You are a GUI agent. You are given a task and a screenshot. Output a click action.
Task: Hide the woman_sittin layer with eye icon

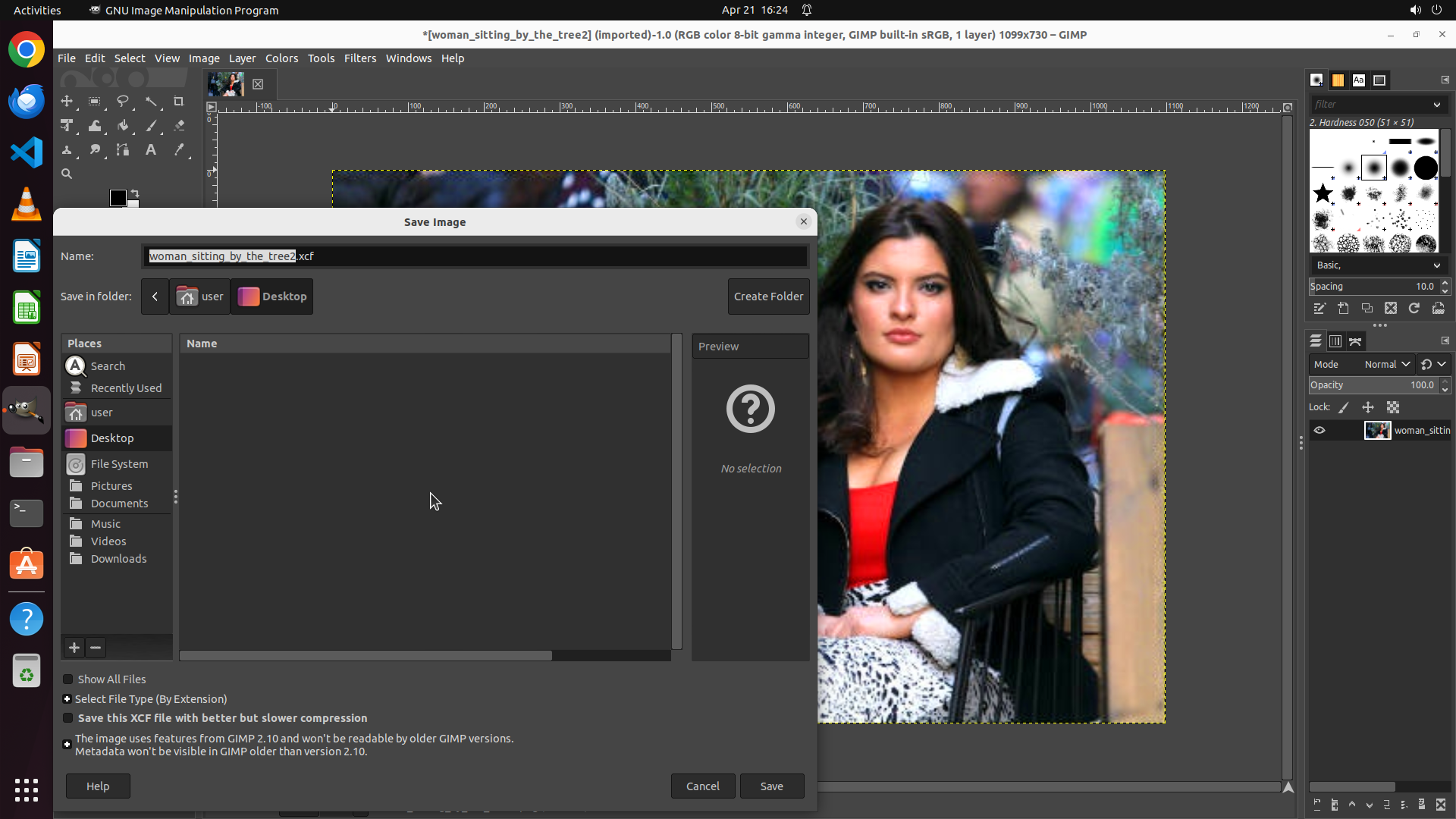[1319, 430]
